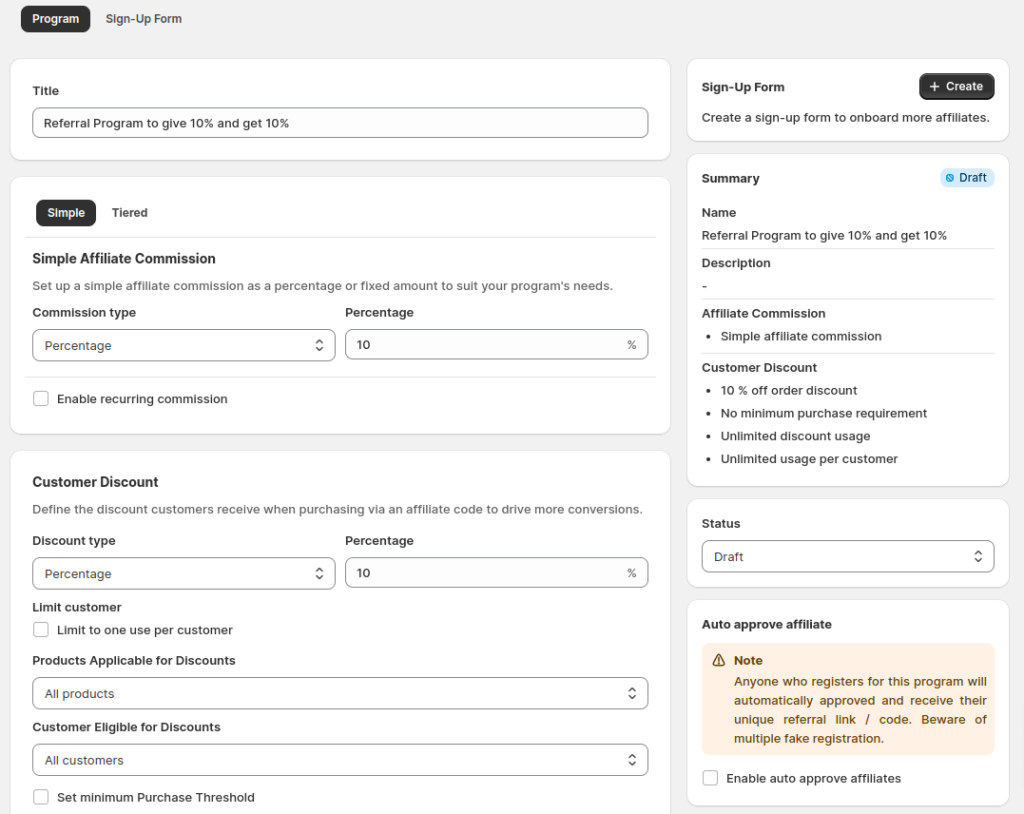
Task: Click the percent symbol in the commission field
Action: 631,344
